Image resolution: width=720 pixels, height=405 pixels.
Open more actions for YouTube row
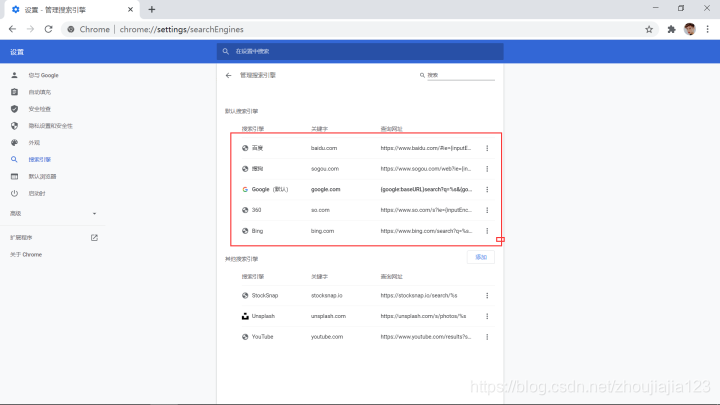coord(487,337)
